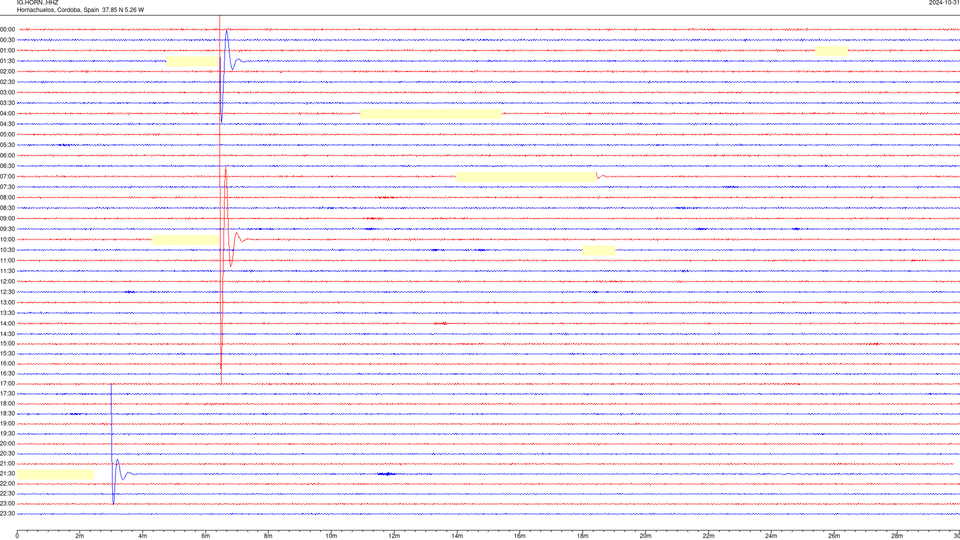The image size is (960, 540).
Task: Select the 08:00 time row label
Action: tap(7, 197)
